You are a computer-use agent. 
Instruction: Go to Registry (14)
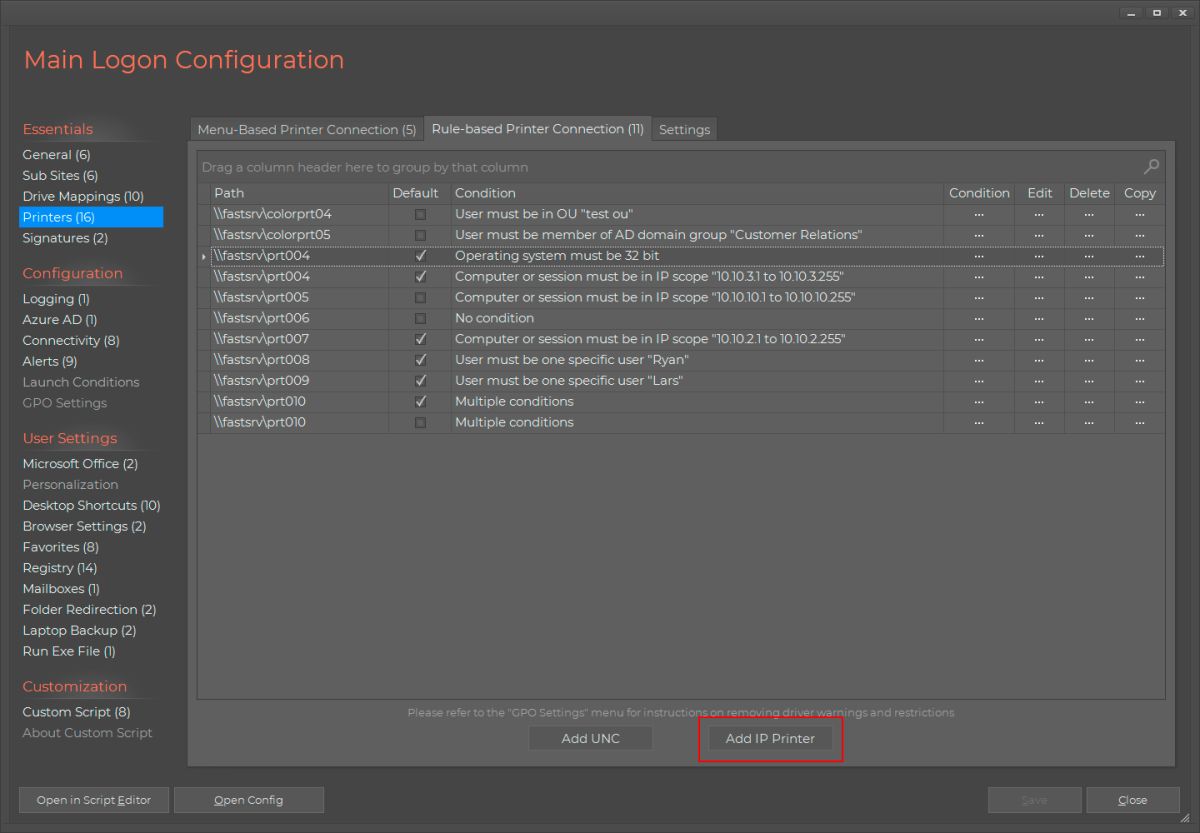click(60, 568)
